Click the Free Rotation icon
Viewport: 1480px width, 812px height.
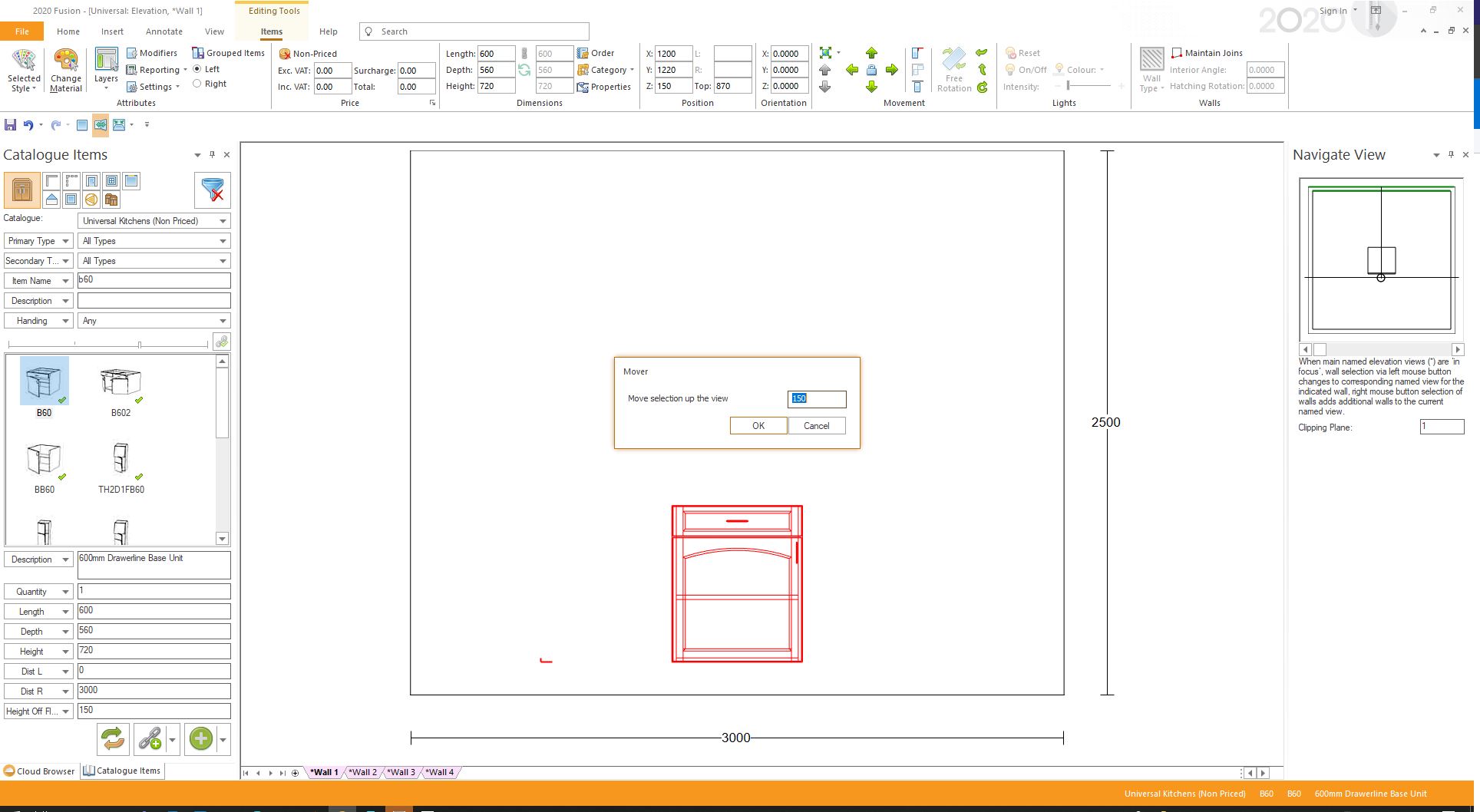click(x=953, y=63)
